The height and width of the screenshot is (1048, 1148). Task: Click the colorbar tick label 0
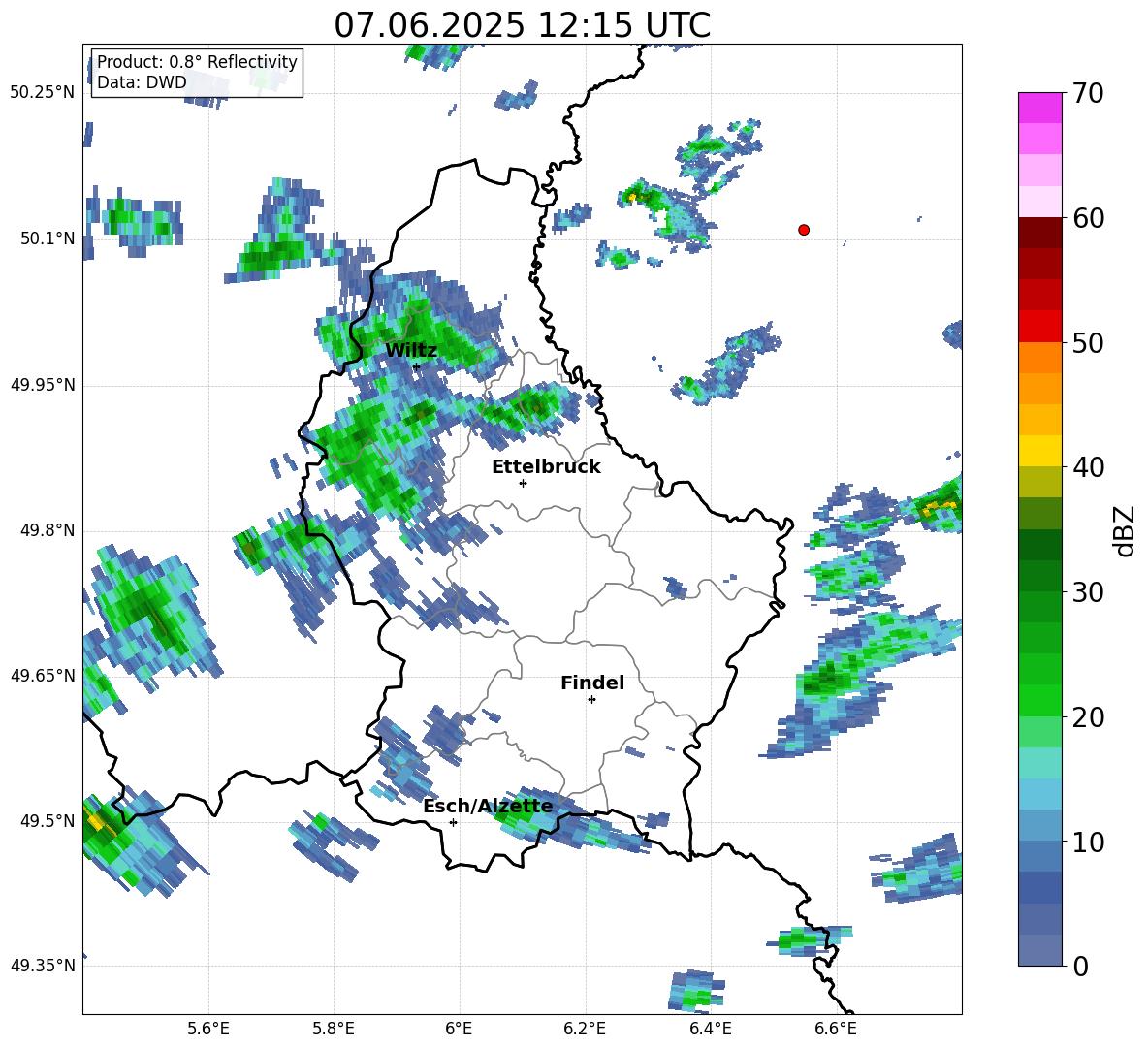[x=1080, y=966]
